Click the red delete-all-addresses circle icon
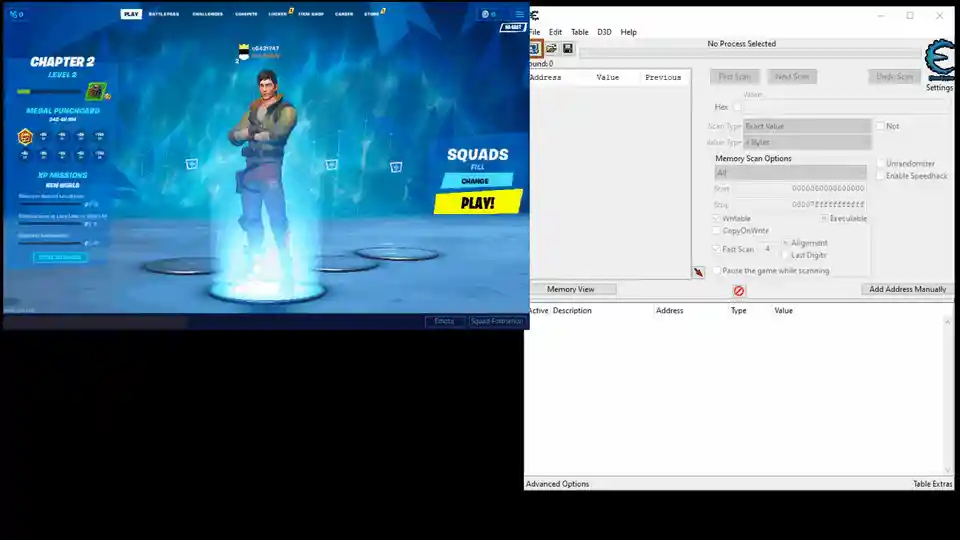Viewport: 960px width, 540px height. point(739,291)
